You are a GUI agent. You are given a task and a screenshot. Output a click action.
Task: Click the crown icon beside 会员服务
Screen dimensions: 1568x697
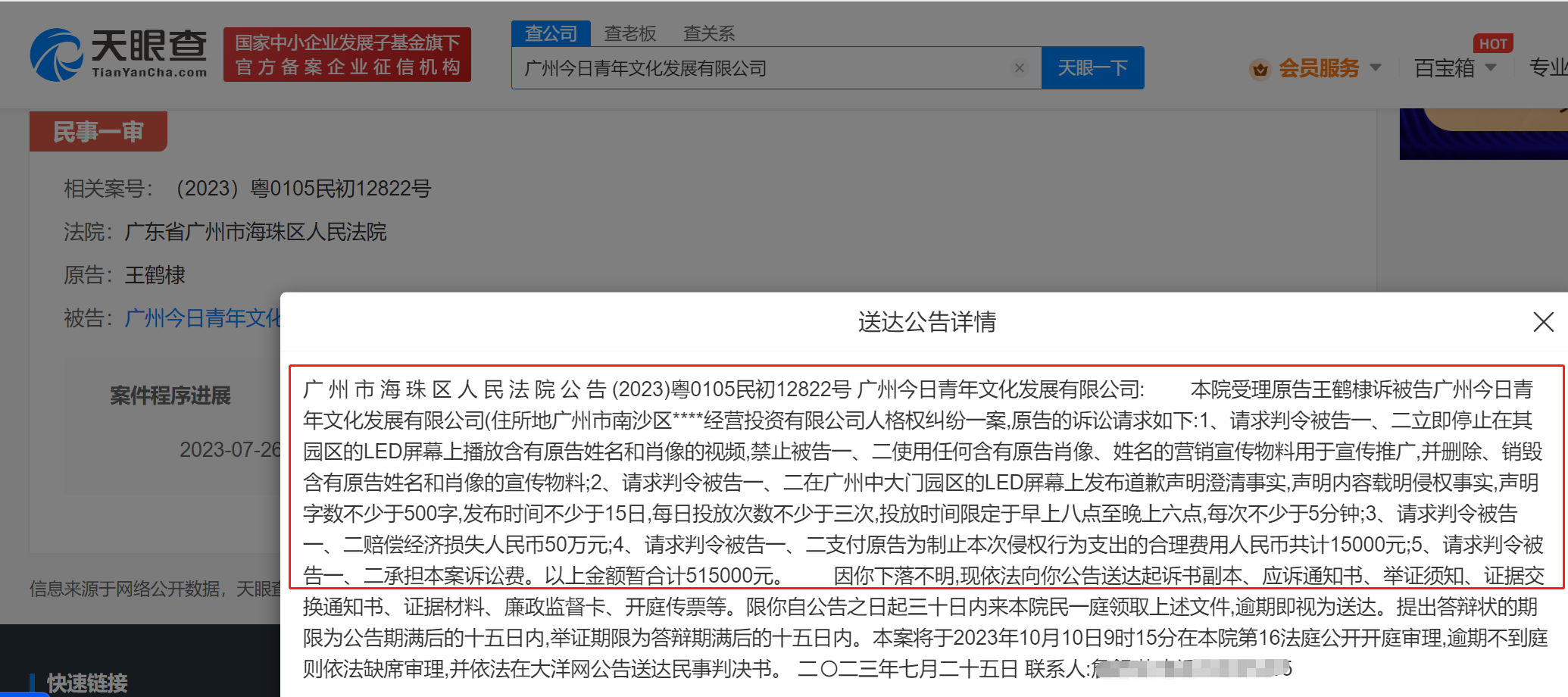pyautogui.click(x=1260, y=69)
